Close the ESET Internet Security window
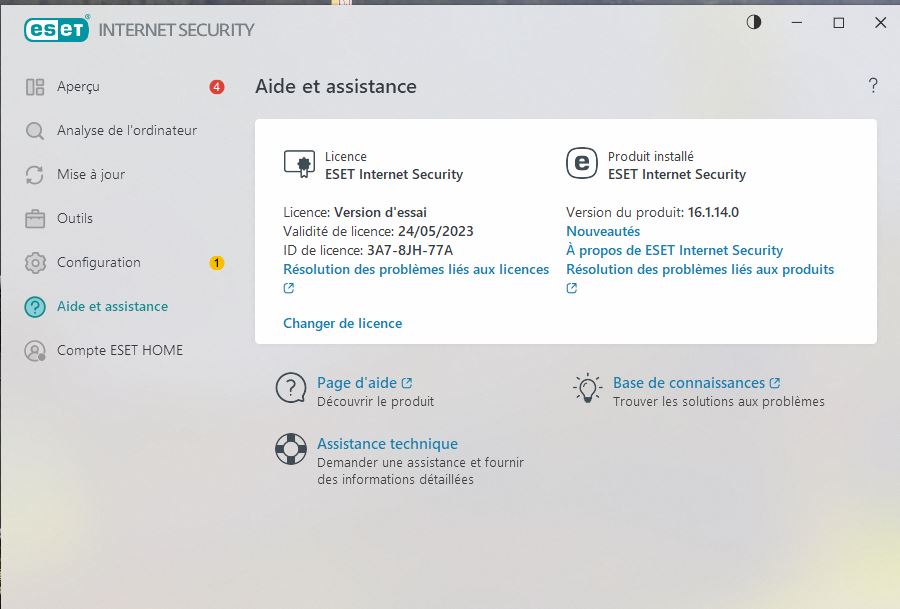 880,22
